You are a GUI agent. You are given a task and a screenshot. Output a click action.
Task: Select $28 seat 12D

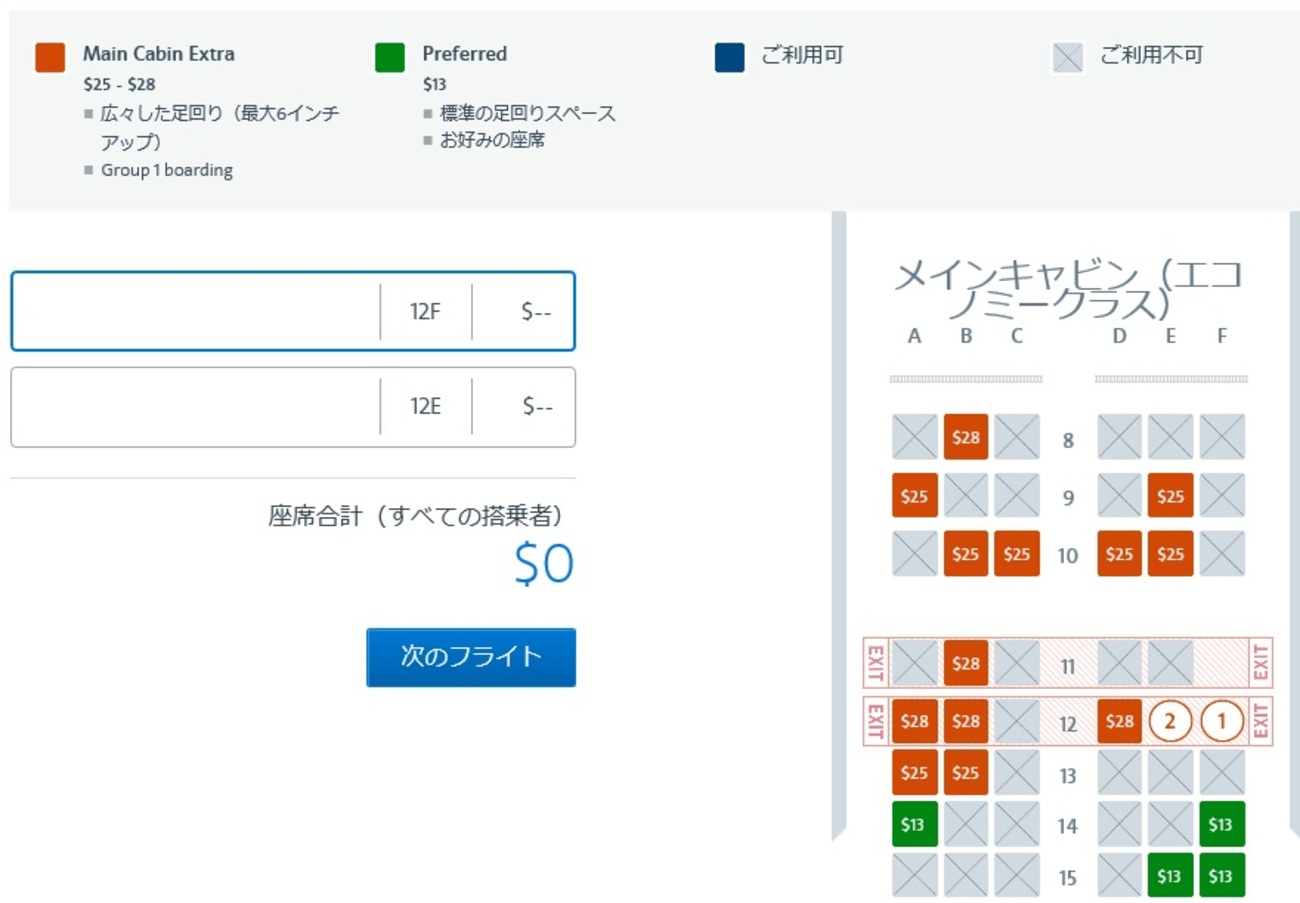[x=1120, y=721]
